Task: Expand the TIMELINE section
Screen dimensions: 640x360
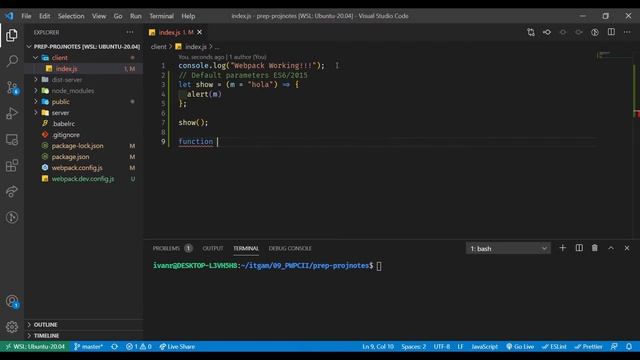Action: 83,336
